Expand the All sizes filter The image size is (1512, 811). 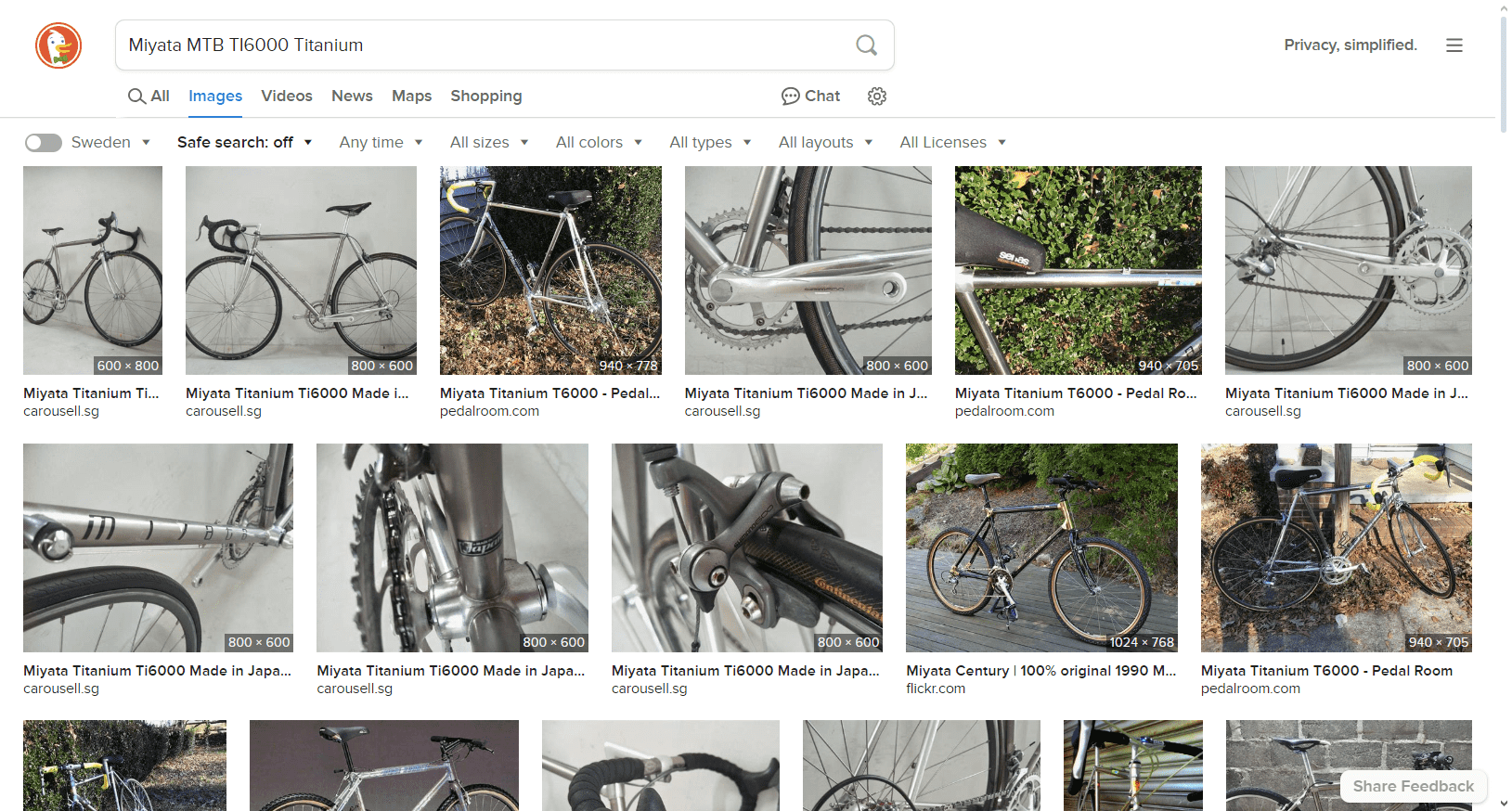coord(489,143)
